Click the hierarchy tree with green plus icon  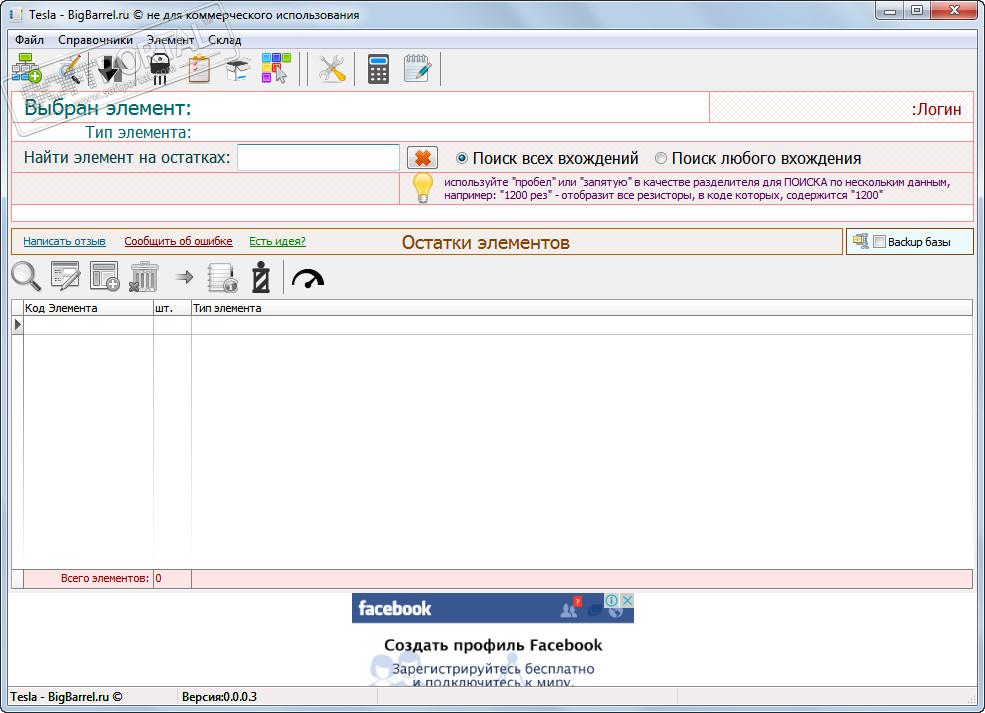tap(26, 68)
